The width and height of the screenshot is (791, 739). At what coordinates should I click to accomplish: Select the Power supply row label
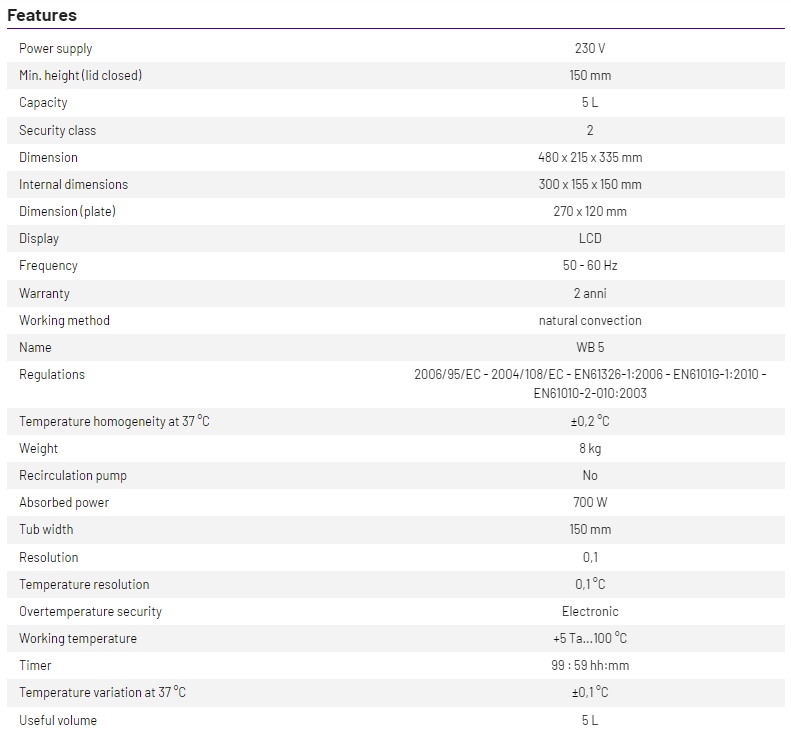[56, 49]
